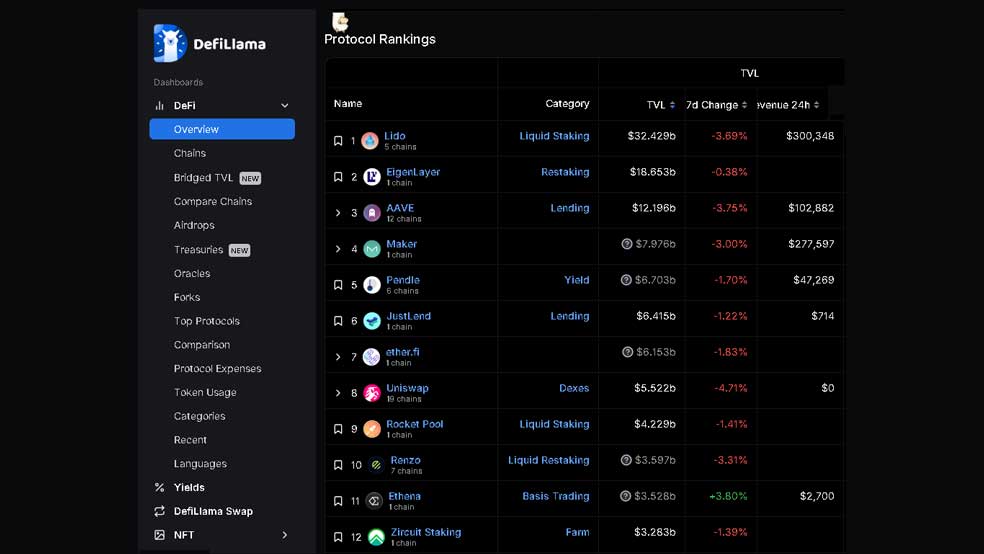The width and height of the screenshot is (984, 554).
Task: Click the ether.fi protocol logo
Action: coord(372,357)
